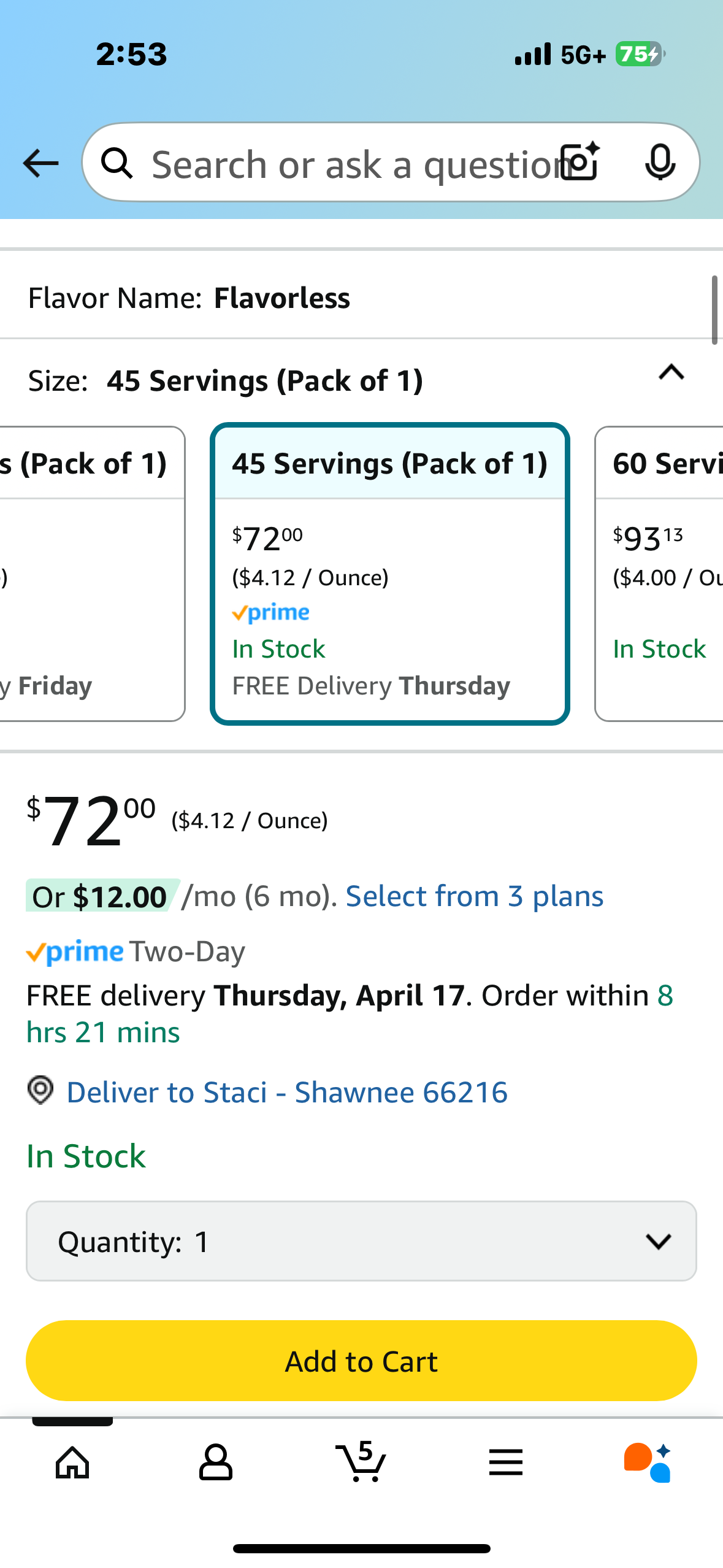This screenshot has height=1568, width=723.
Task: Tap the search magnifier icon
Action: [x=117, y=163]
